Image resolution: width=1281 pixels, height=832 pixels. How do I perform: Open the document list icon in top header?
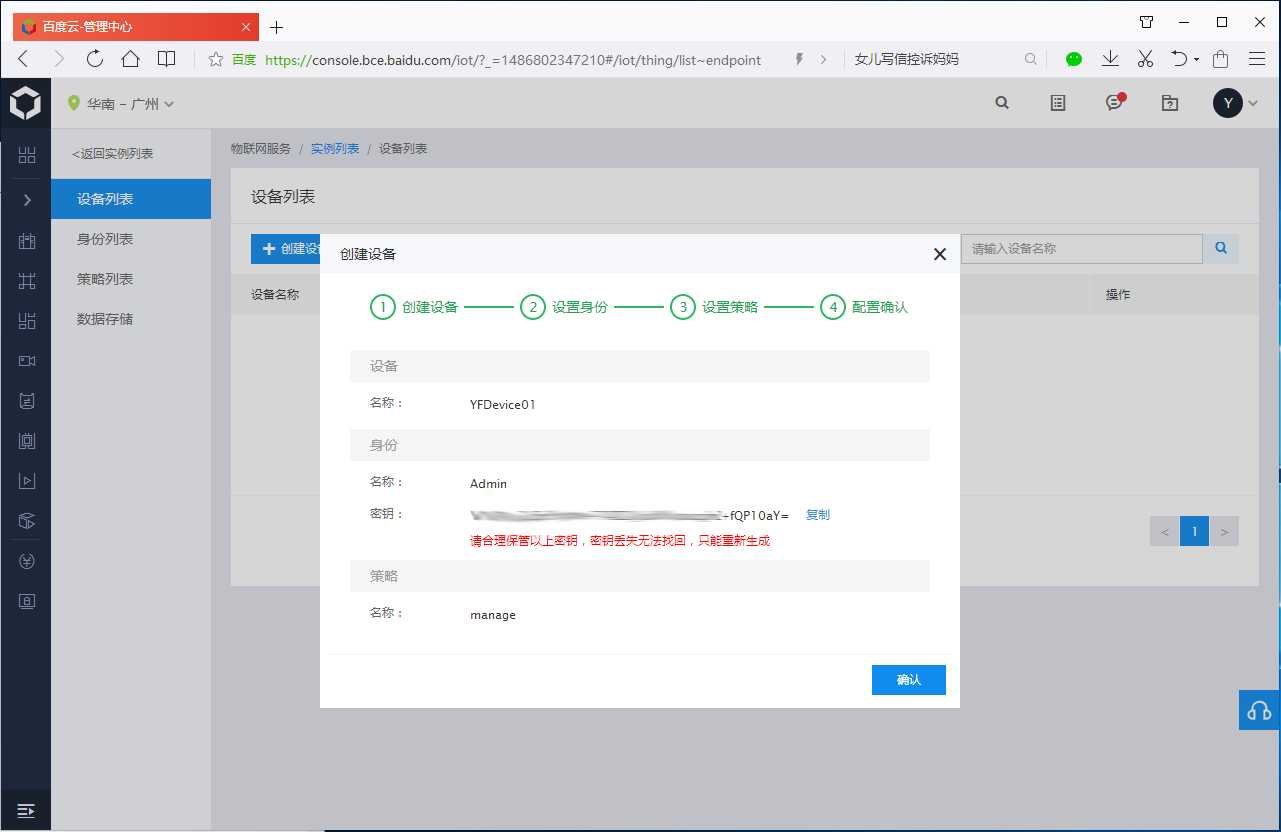point(1058,102)
